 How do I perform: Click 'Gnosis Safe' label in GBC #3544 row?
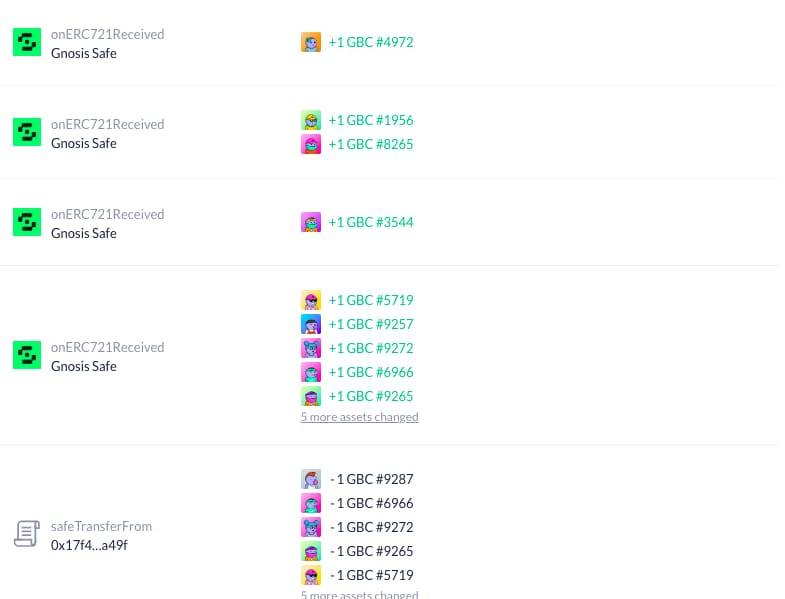click(84, 233)
